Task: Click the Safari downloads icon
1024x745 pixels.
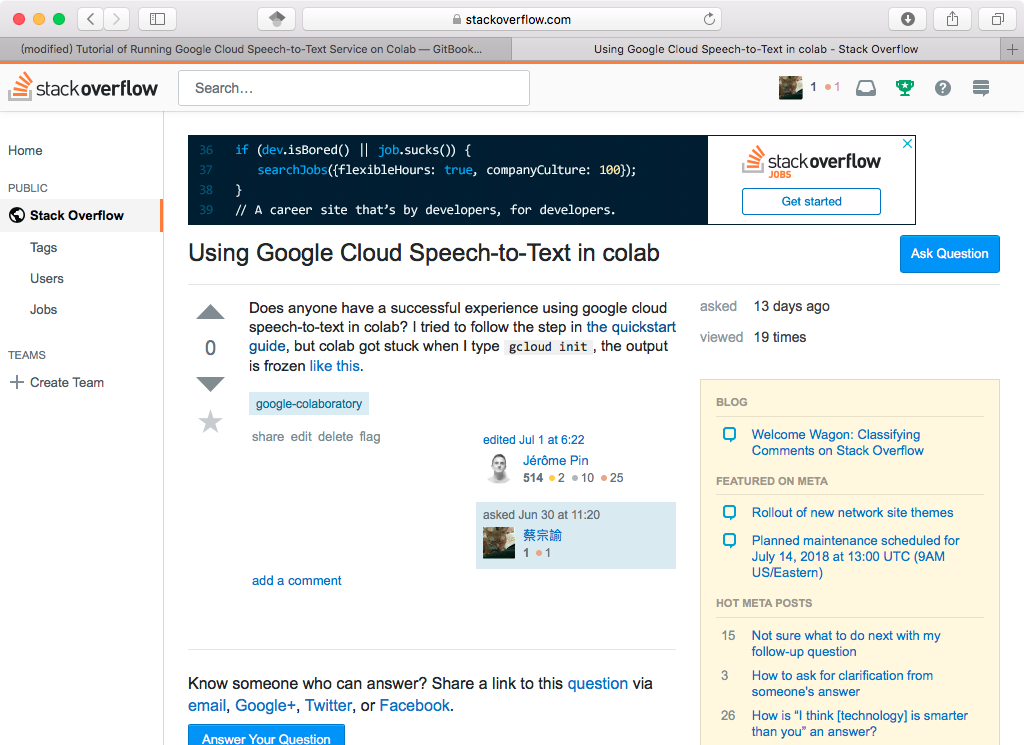Action: (x=908, y=19)
